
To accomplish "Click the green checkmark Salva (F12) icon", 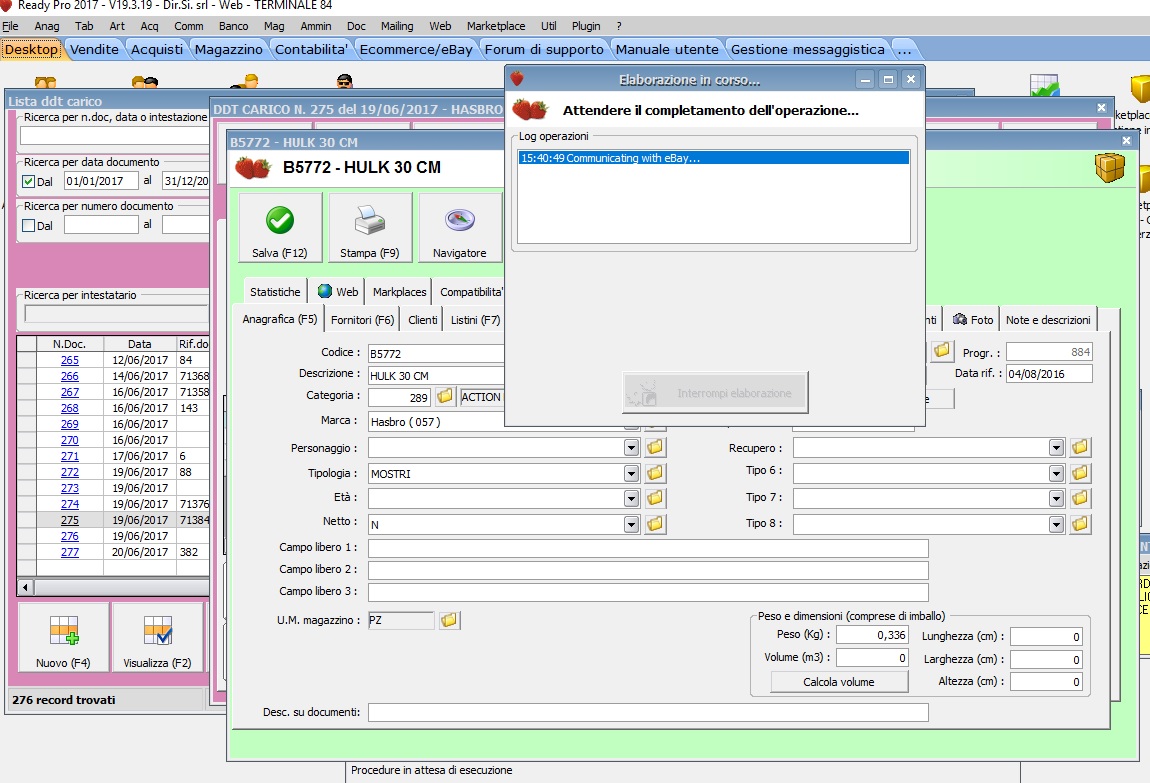I will [280, 221].
